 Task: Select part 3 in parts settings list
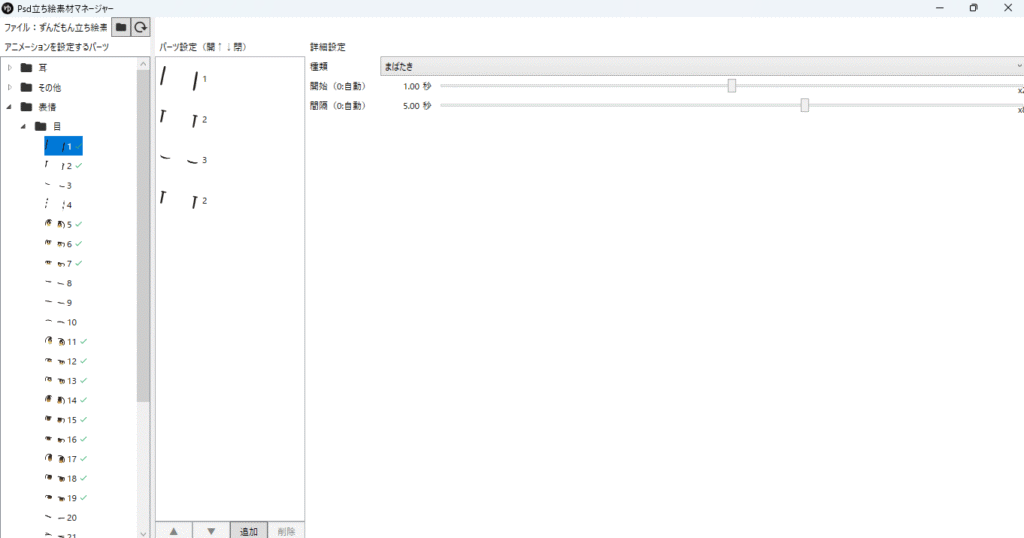[185, 160]
